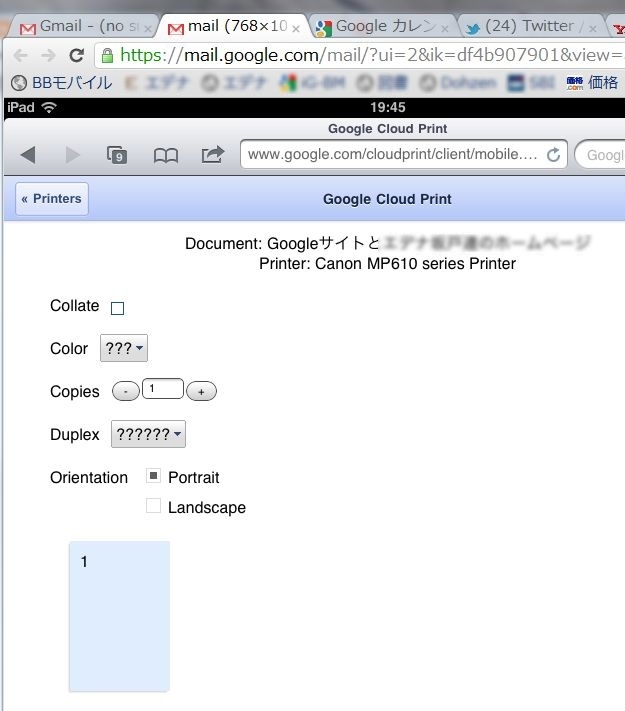Switch to mail (768×10 tab
Screen dimensions: 625x711
234,26
